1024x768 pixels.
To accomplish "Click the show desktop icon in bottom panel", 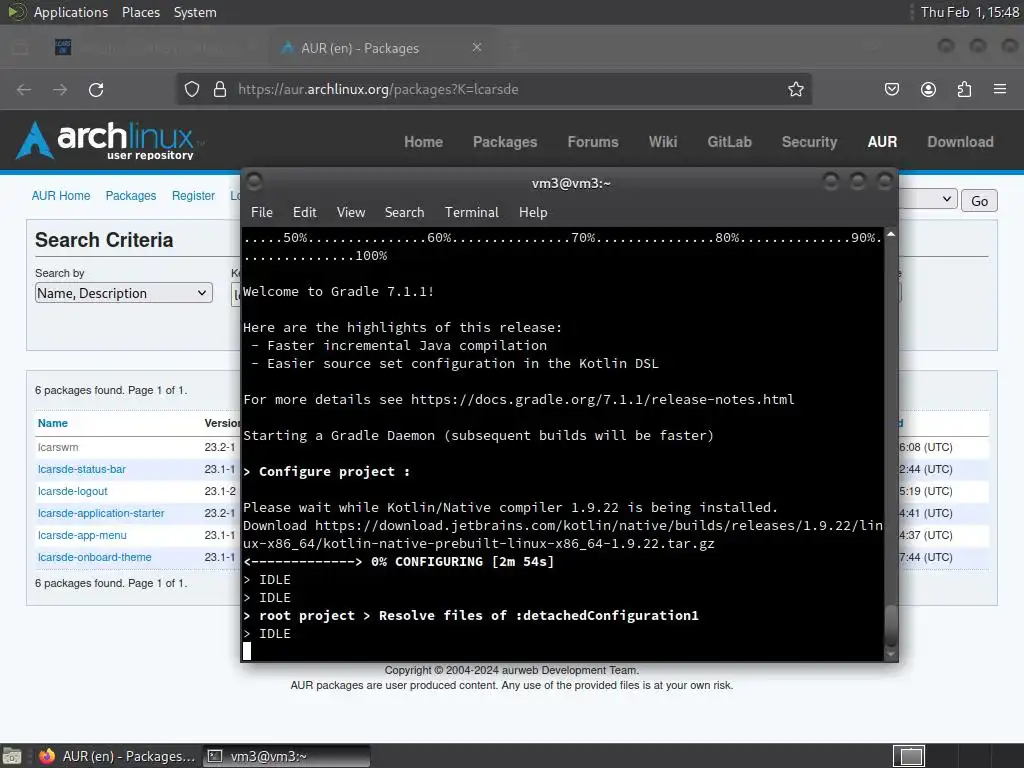I will 12,756.
